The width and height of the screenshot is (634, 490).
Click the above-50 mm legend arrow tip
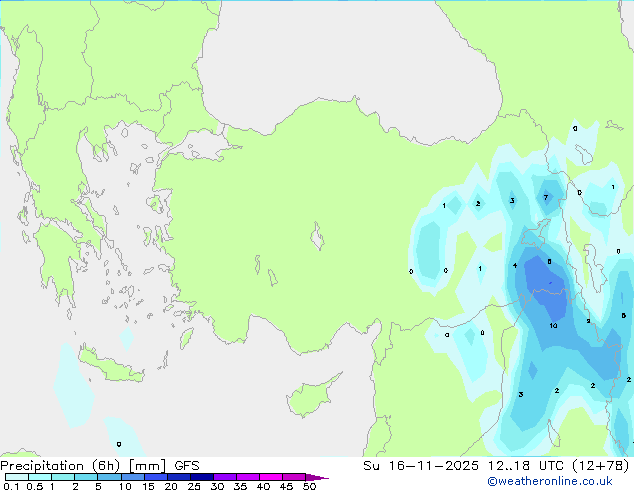tap(317, 478)
